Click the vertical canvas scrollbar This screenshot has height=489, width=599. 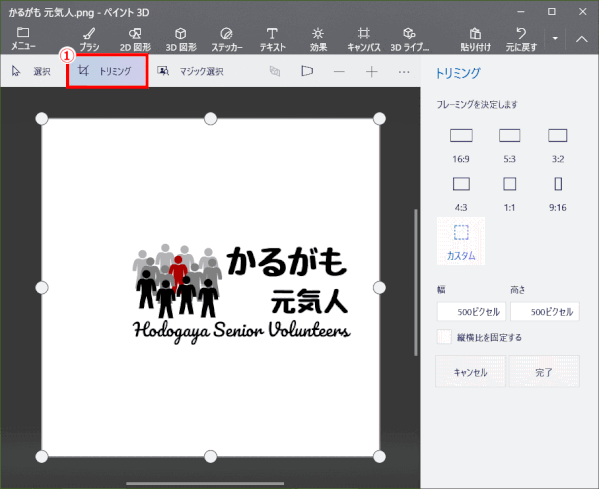(416, 283)
